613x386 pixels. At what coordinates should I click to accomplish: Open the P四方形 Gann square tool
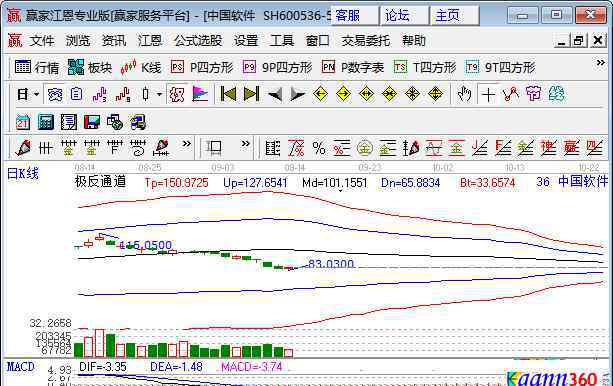pos(202,67)
